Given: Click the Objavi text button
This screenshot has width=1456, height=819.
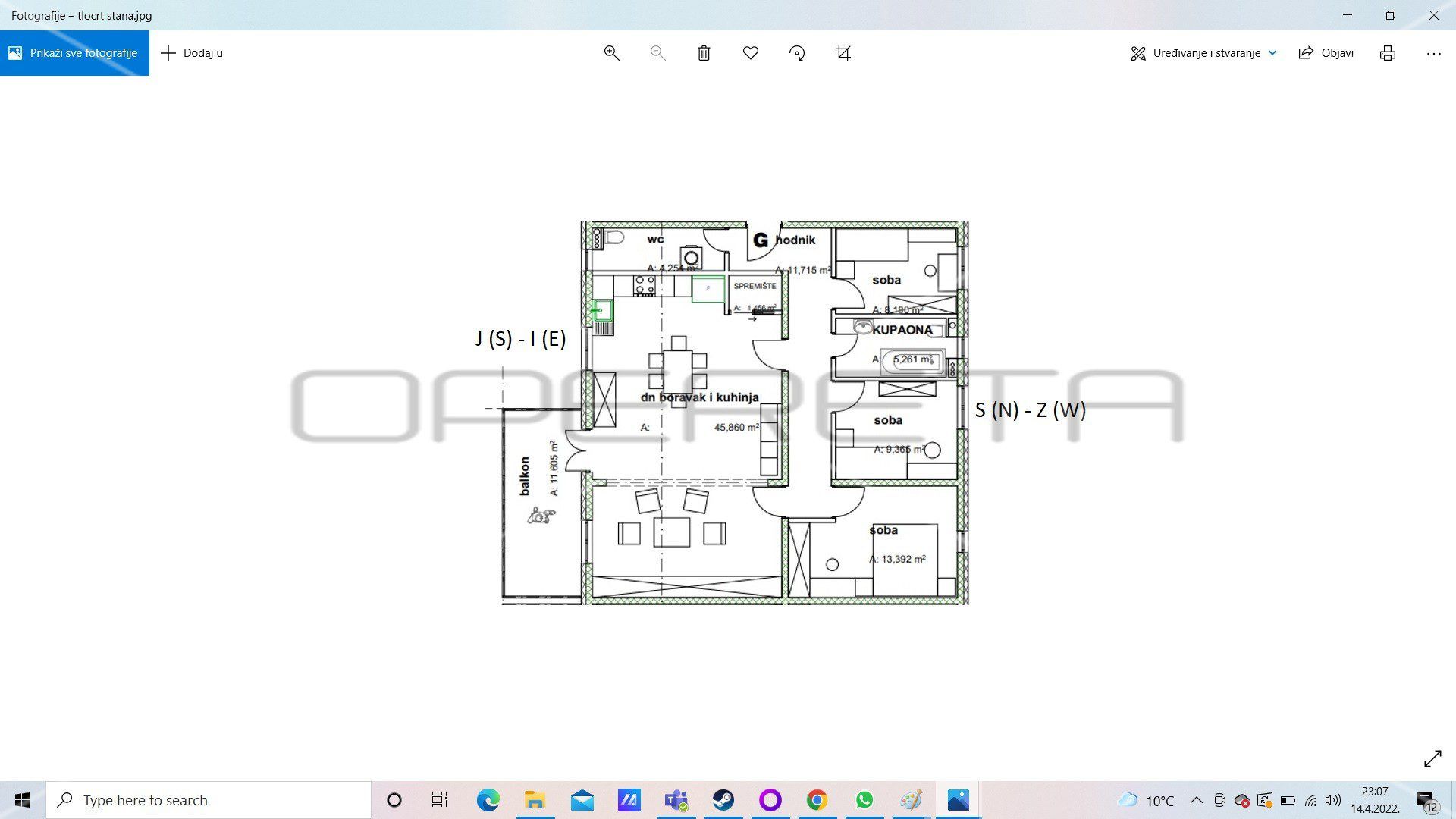Looking at the screenshot, I should [1338, 53].
